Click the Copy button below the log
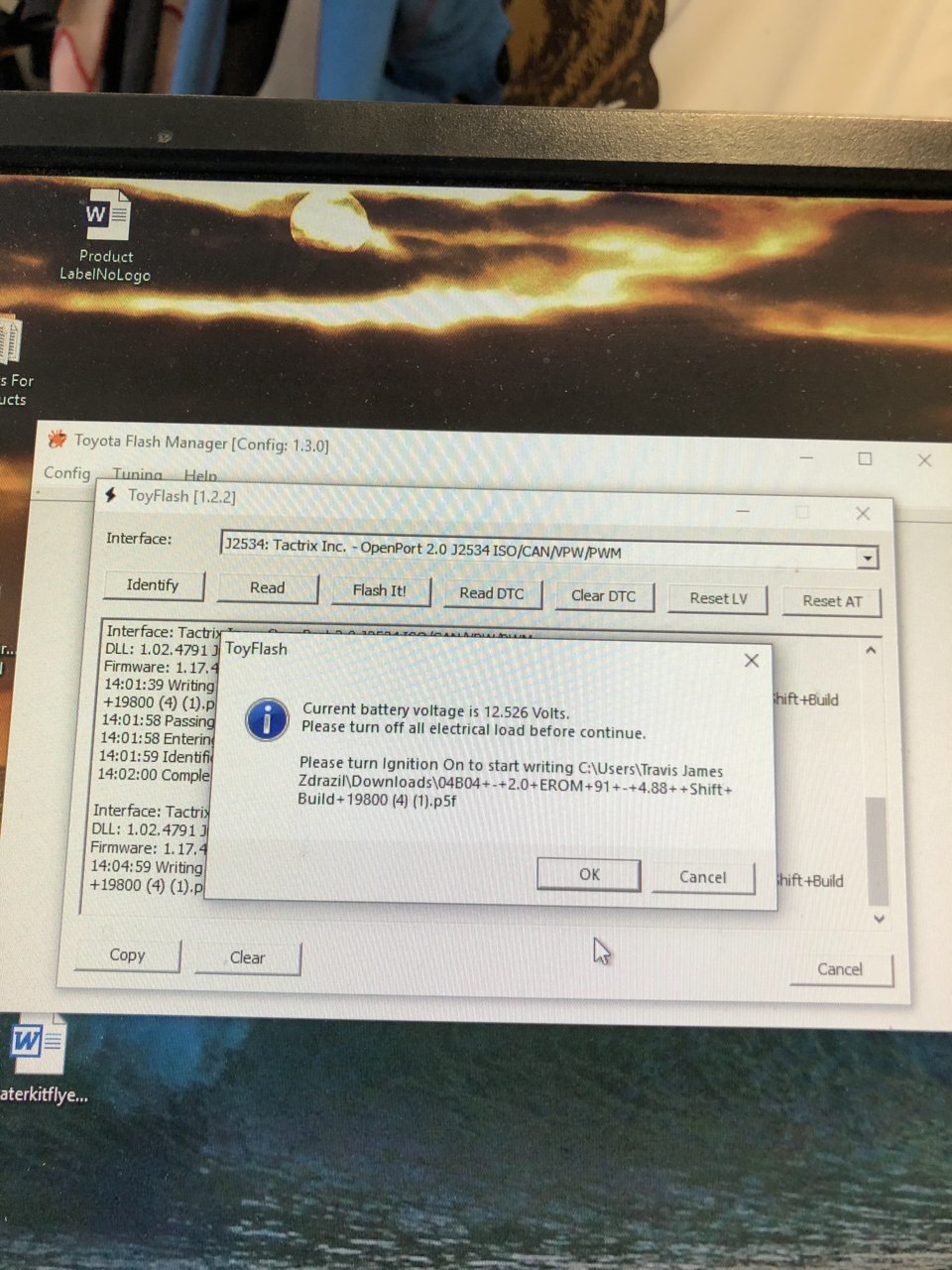The image size is (952, 1270). coord(128,954)
